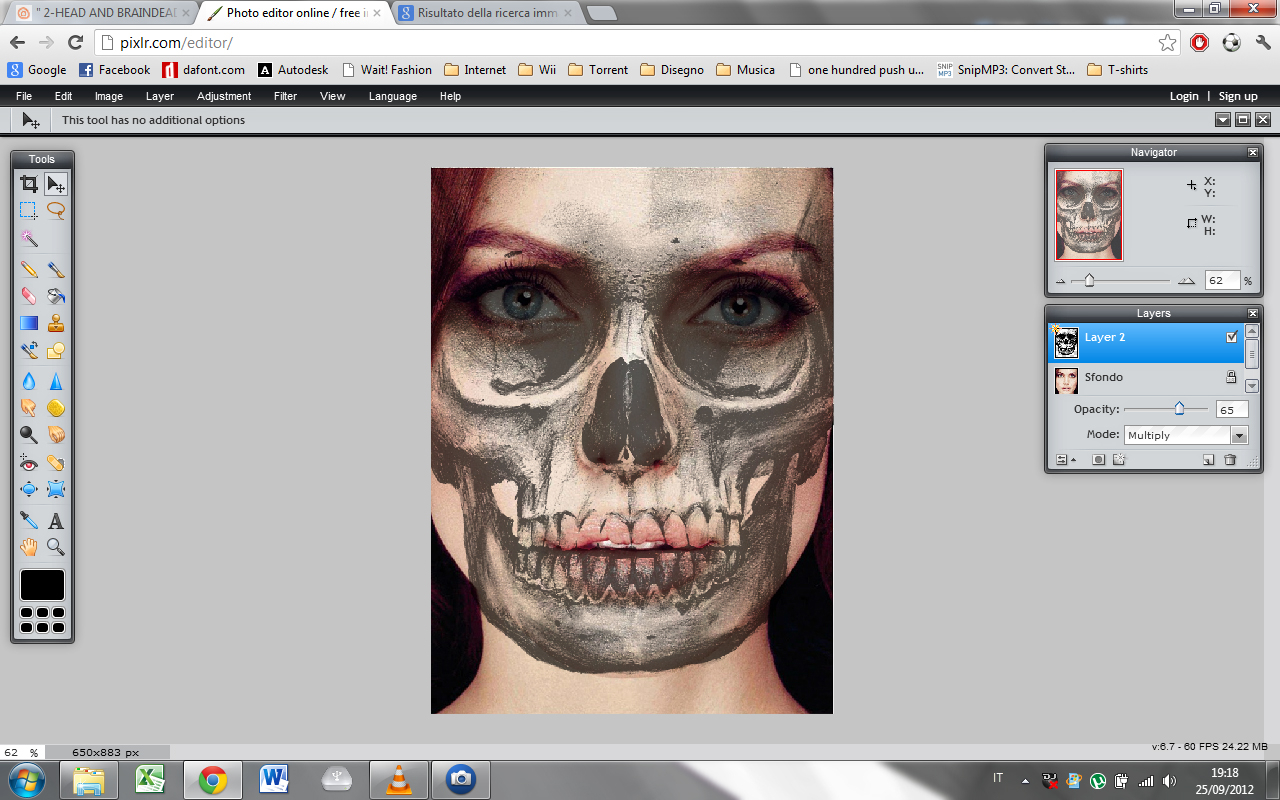Viewport: 1280px width, 800px height.
Task: Select the Blur tool
Action: 29,381
